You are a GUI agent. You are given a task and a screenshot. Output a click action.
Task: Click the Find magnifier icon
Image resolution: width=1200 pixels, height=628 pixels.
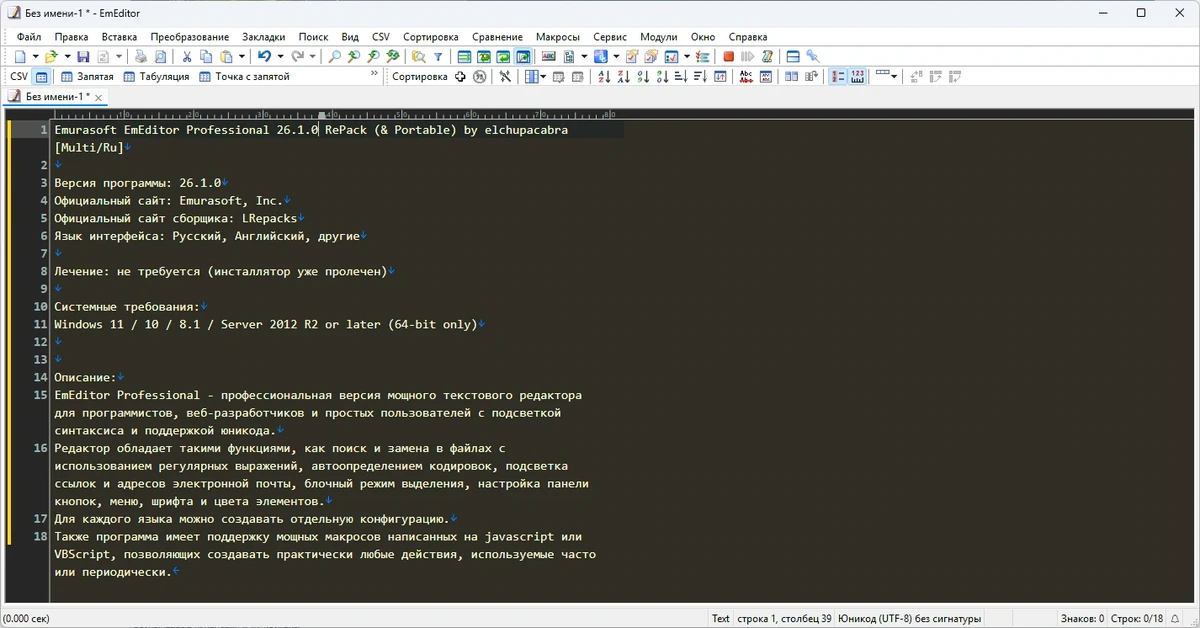334,57
